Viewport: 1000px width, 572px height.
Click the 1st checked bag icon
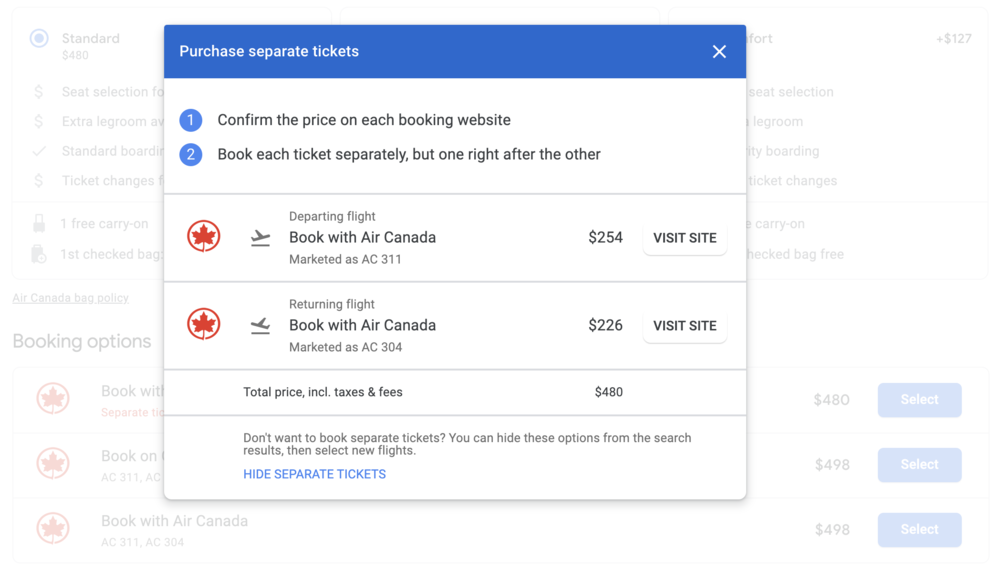(x=39, y=254)
